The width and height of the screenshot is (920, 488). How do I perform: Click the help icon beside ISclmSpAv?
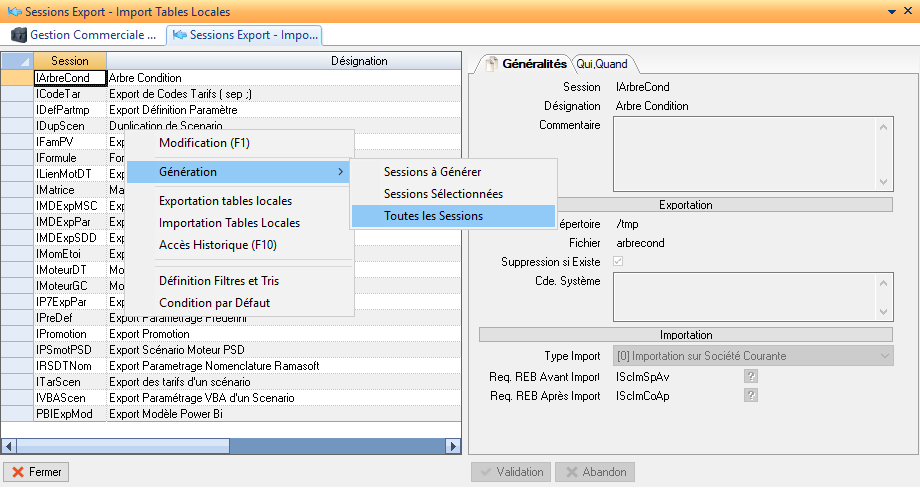point(750,376)
